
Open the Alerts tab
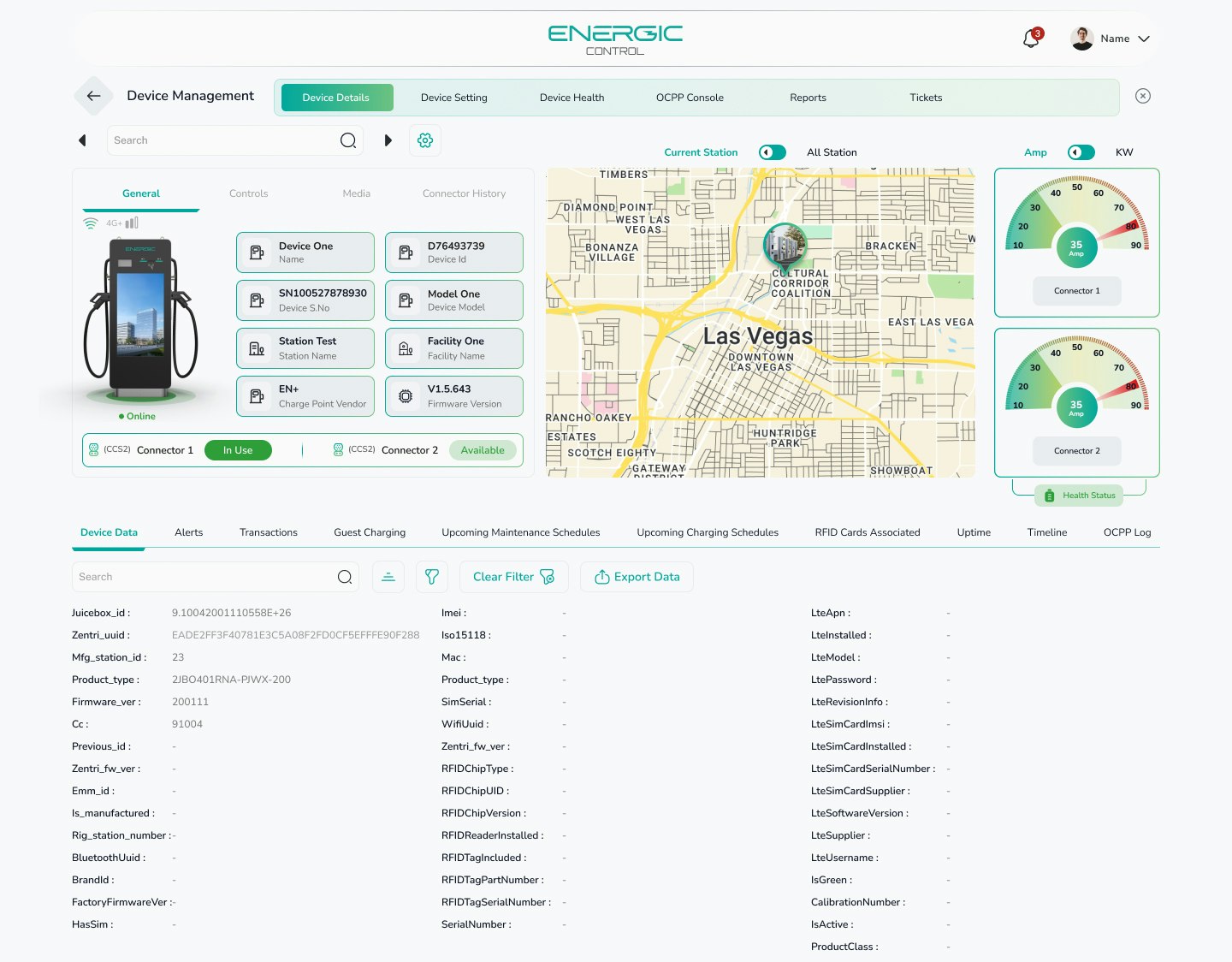[189, 532]
